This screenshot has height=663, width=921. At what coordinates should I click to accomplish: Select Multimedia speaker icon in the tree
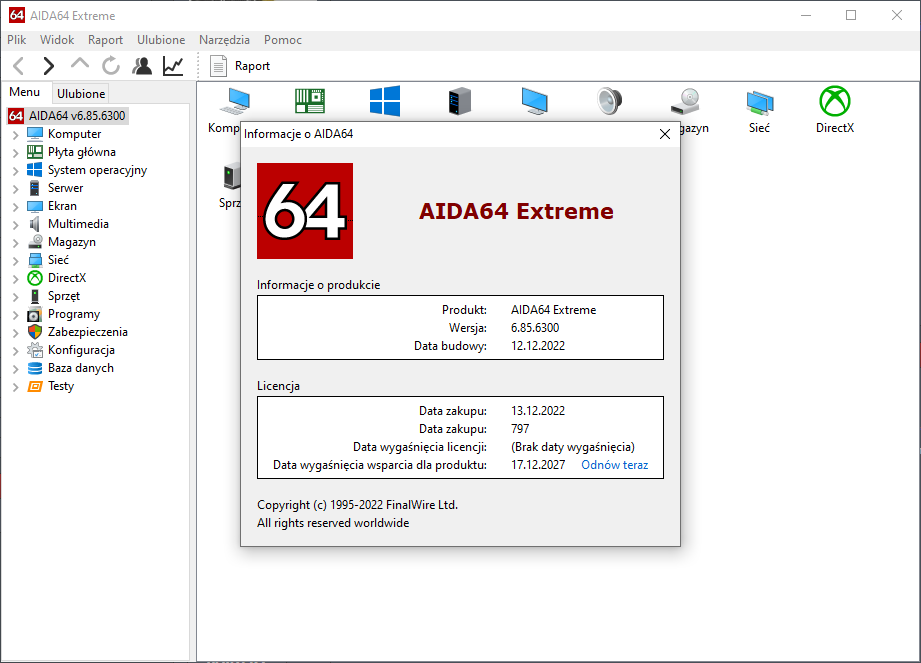click(x=35, y=224)
